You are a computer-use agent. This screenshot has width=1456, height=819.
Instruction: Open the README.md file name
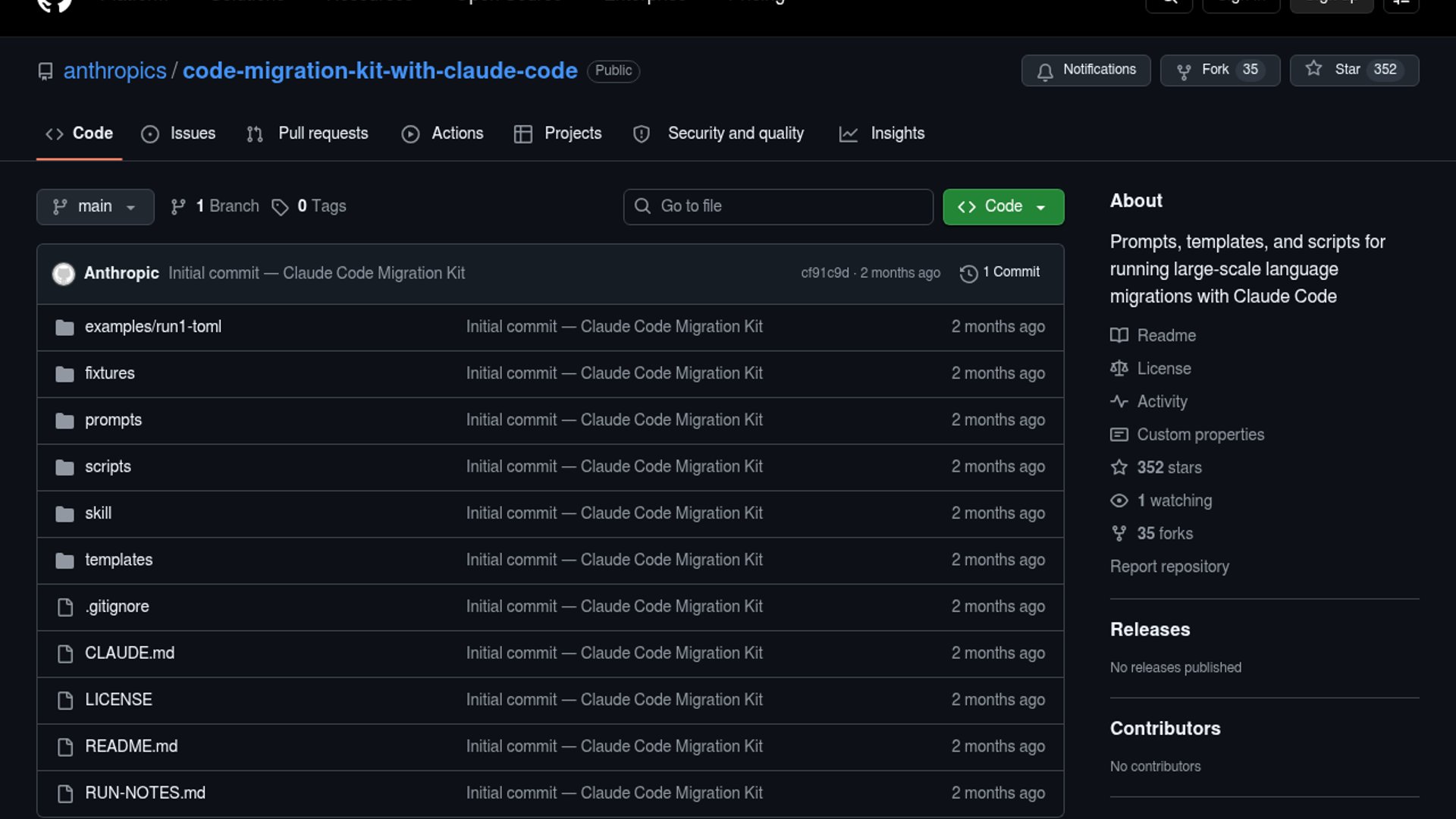(x=131, y=746)
